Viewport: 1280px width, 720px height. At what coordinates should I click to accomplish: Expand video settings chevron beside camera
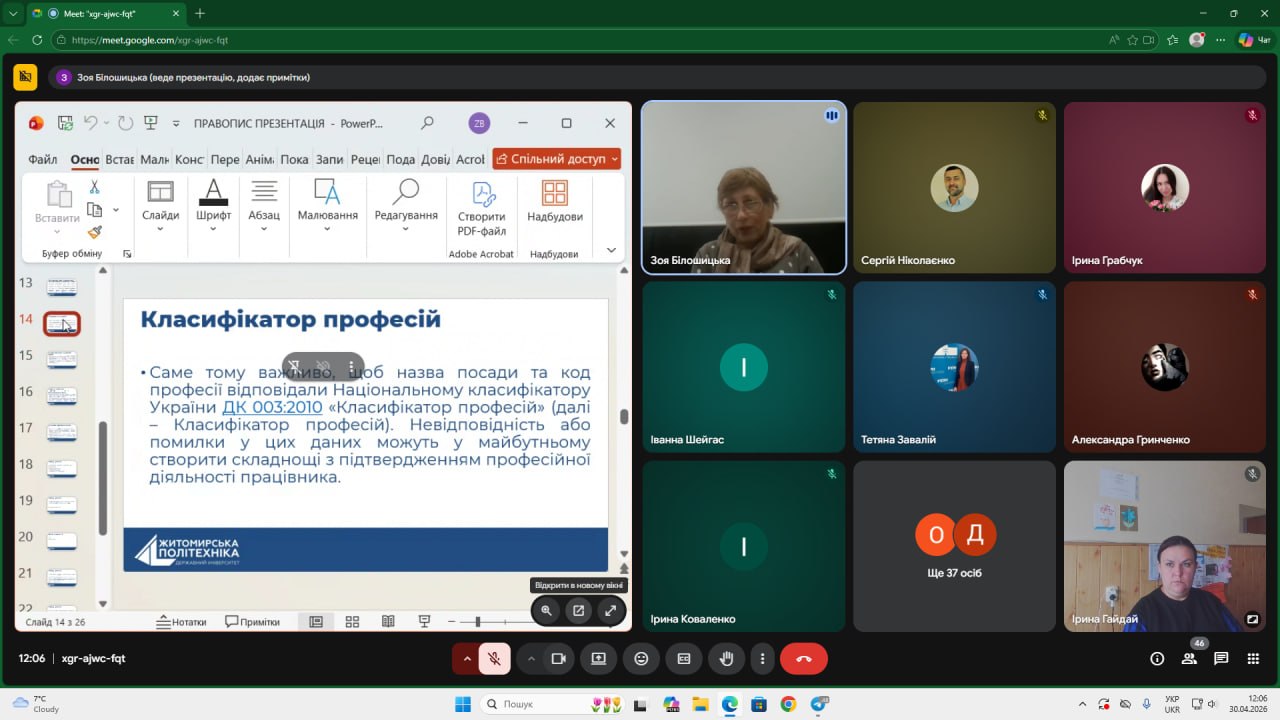pos(531,659)
